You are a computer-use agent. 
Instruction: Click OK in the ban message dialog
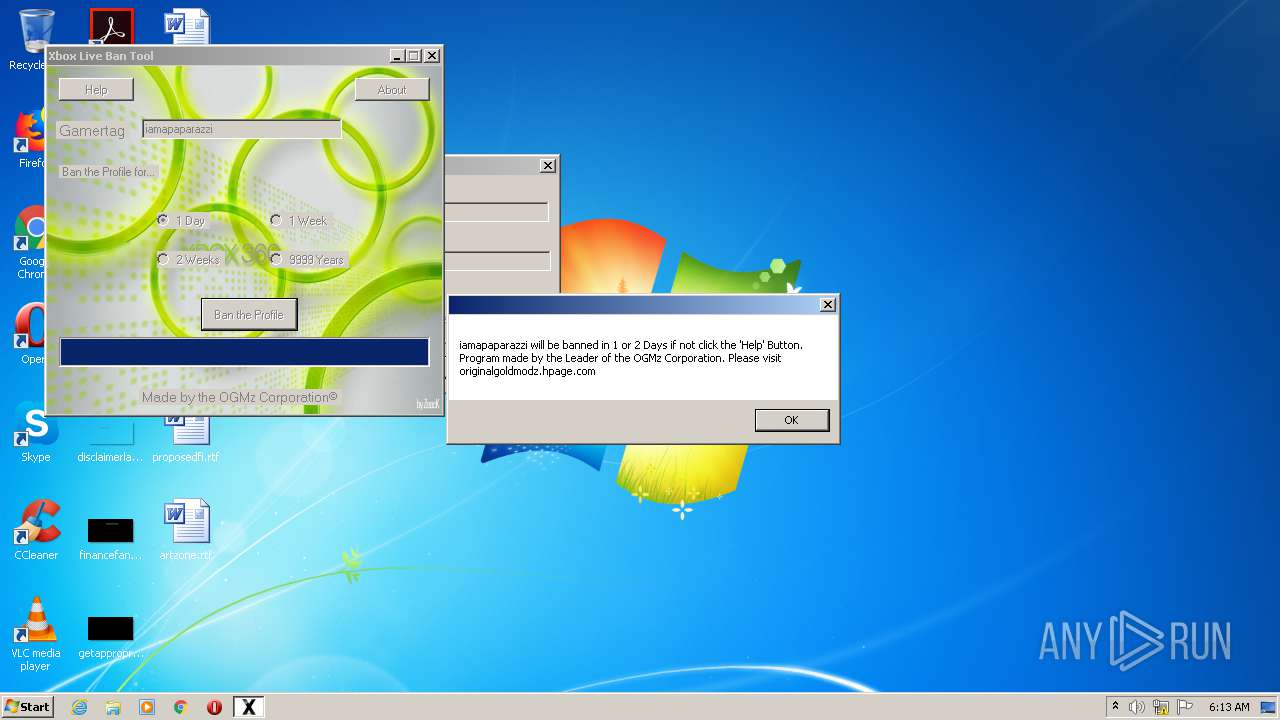[791, 420]
